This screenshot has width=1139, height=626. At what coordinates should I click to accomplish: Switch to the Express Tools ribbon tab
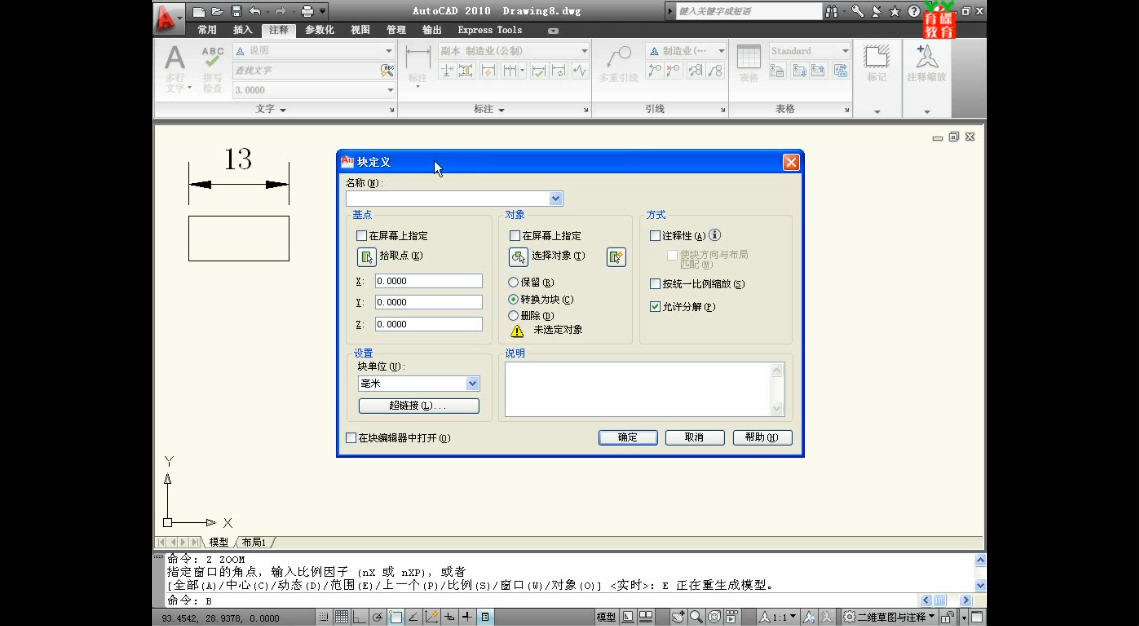tap(490, 30)
